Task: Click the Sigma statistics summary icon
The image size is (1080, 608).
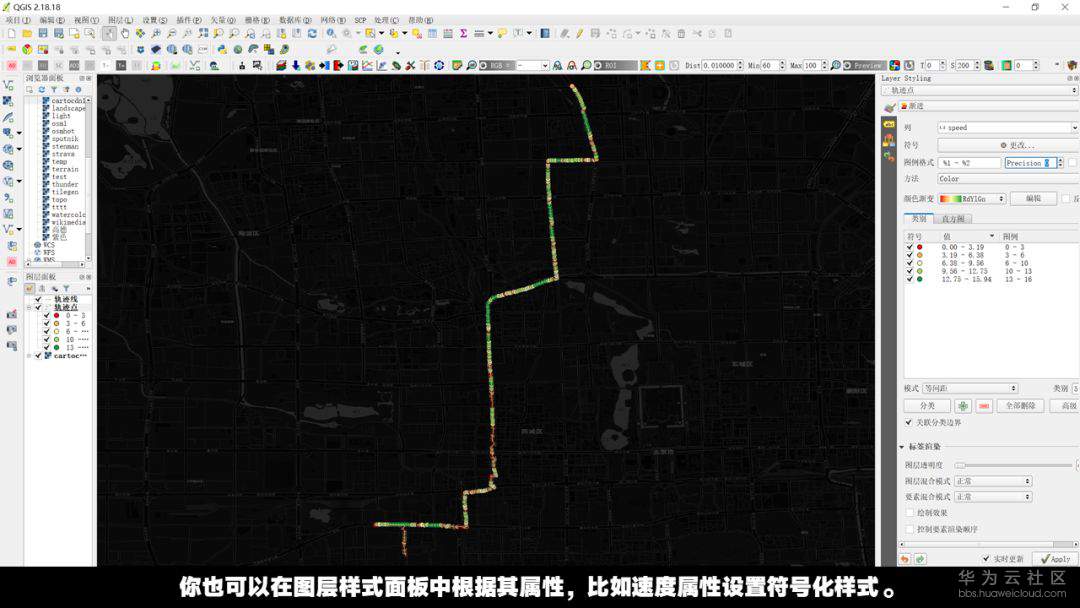Action: point(464,33)
